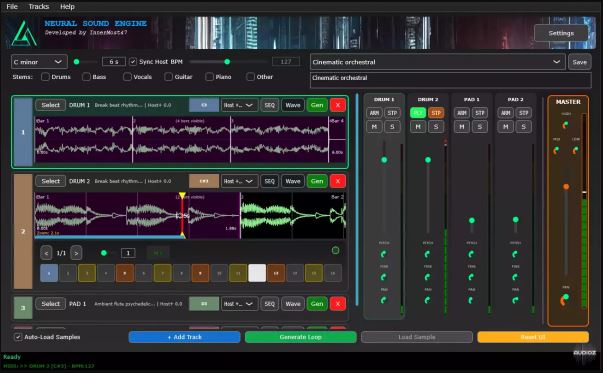Mute the DRUM 1 mixer channel
Image resolution: width=603 pixels, height=373 pixels.
coord(374,127)
